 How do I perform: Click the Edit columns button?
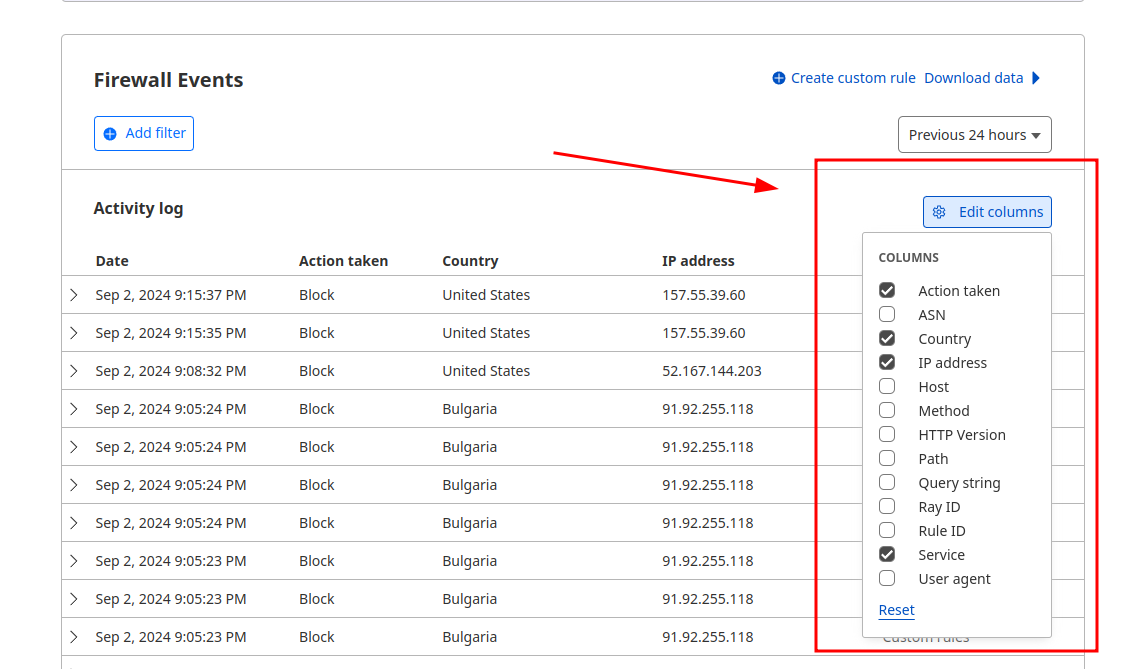coord(987,212)
